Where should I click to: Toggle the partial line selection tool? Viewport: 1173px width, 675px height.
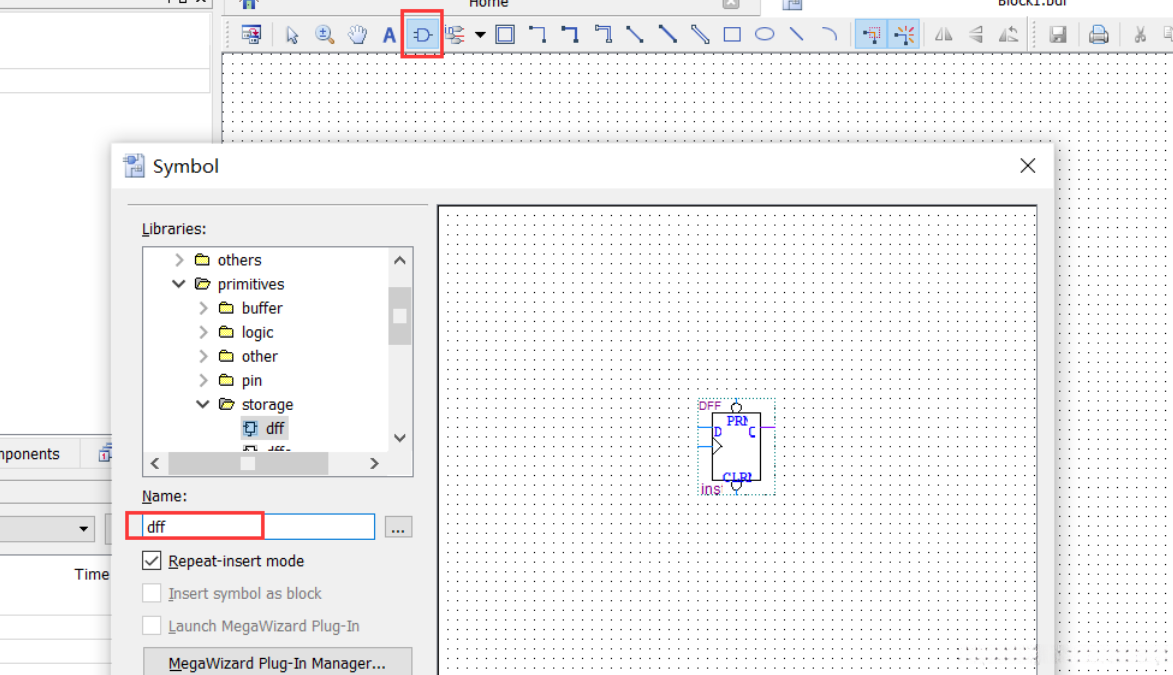point(872,34)
